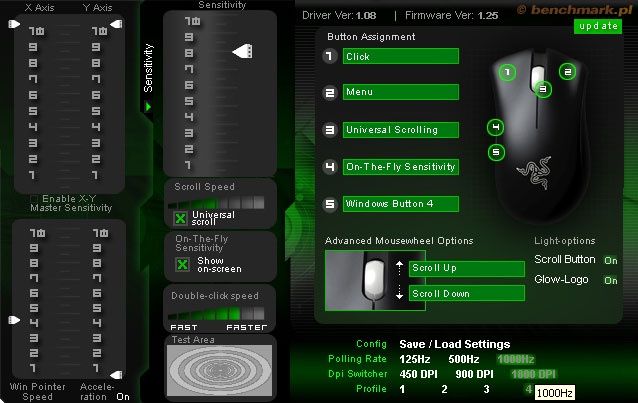Click the Dpi Switcher label
The height and width of the screenshot is (403, 638).
358,374
